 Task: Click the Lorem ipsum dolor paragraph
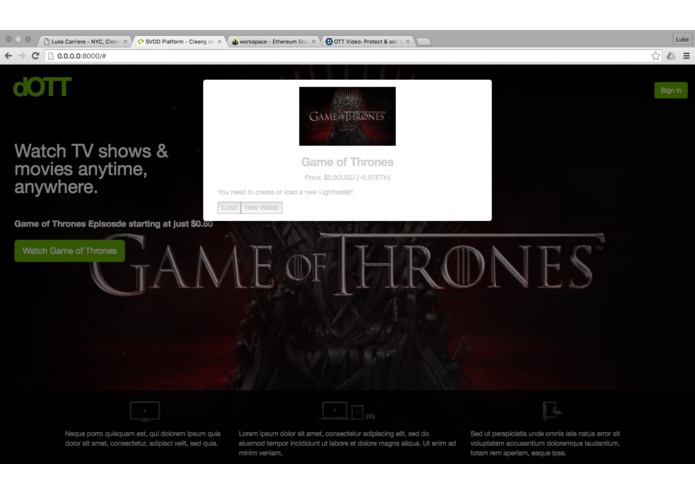(x=348, y=443)
